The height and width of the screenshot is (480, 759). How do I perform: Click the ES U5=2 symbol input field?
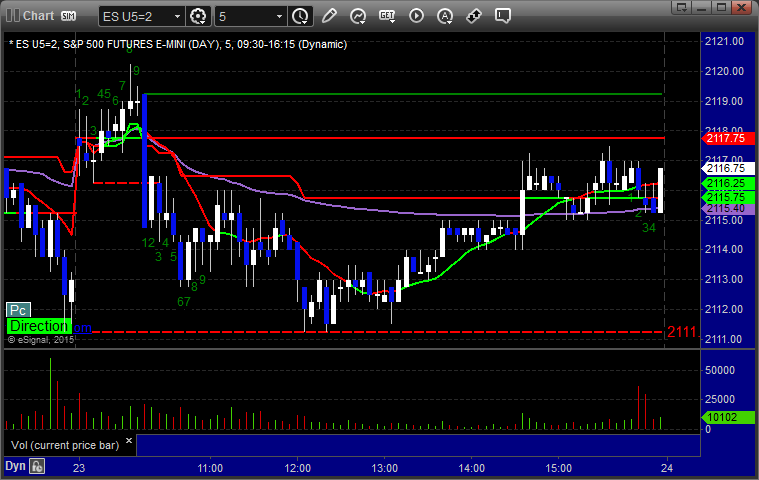pyautogui.click(x=136, y=16)
